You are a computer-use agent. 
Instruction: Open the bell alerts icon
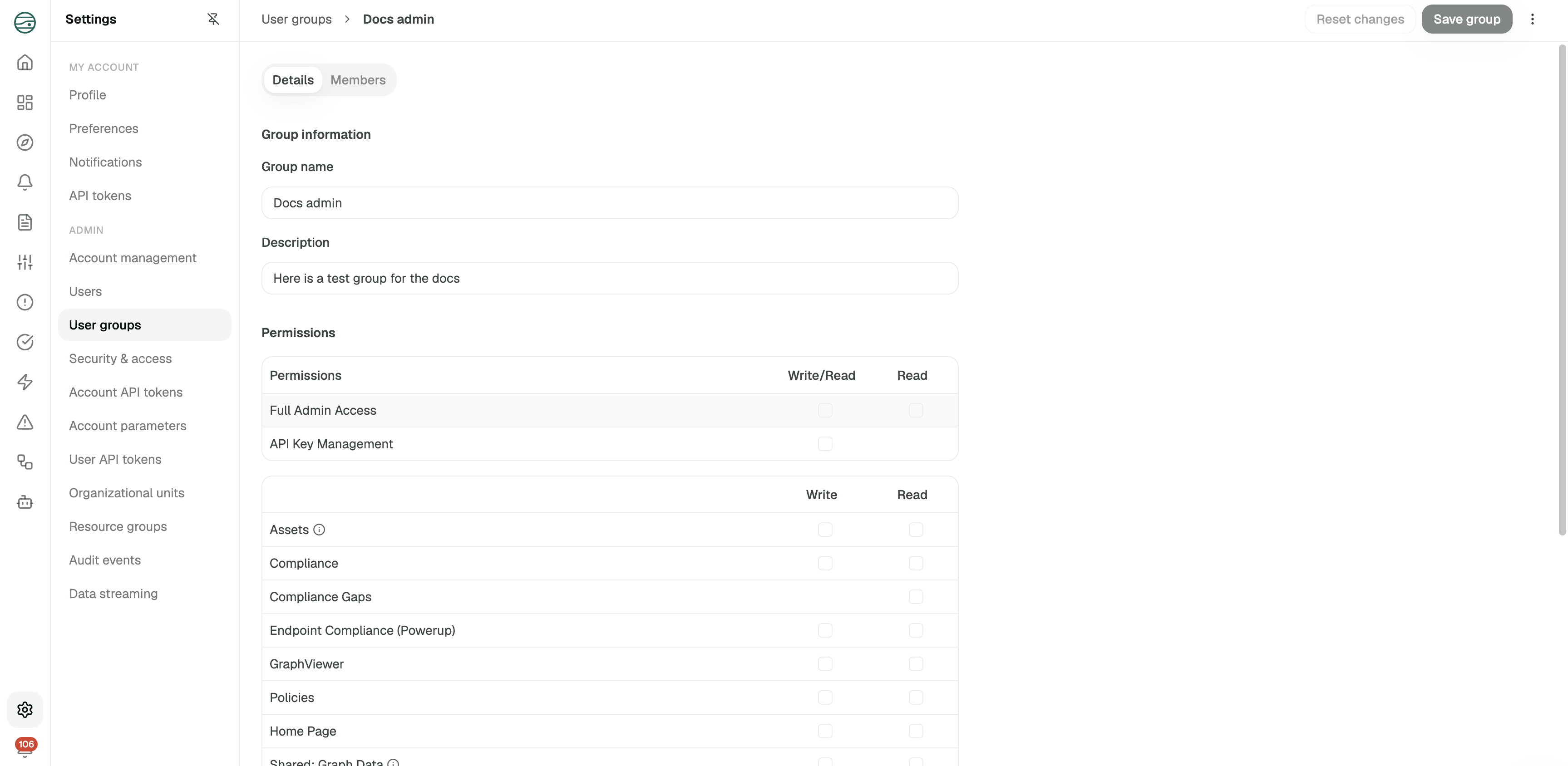click(x=25, y=182)
